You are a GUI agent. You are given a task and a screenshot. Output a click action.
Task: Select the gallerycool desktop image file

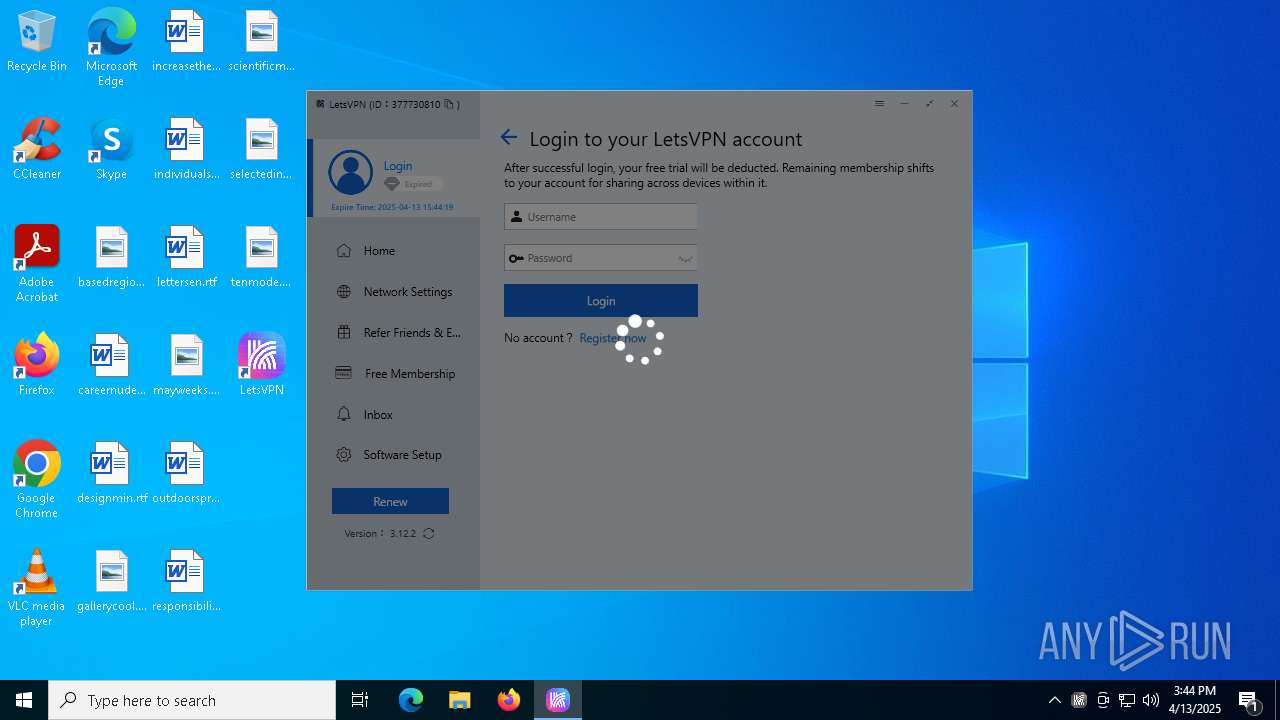coord(111,582)
